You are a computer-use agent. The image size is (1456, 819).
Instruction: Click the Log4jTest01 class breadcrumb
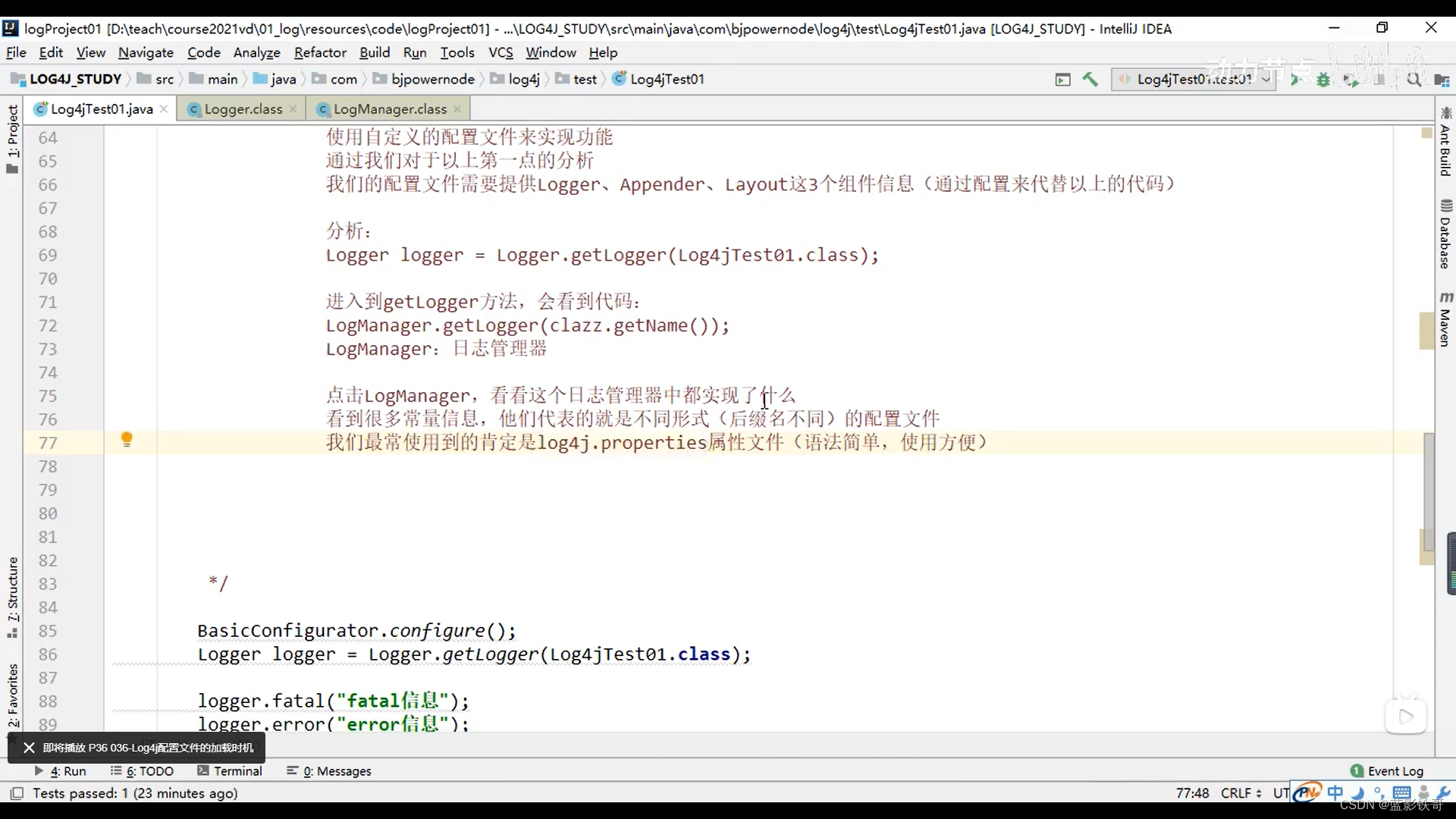click(659, 79)
